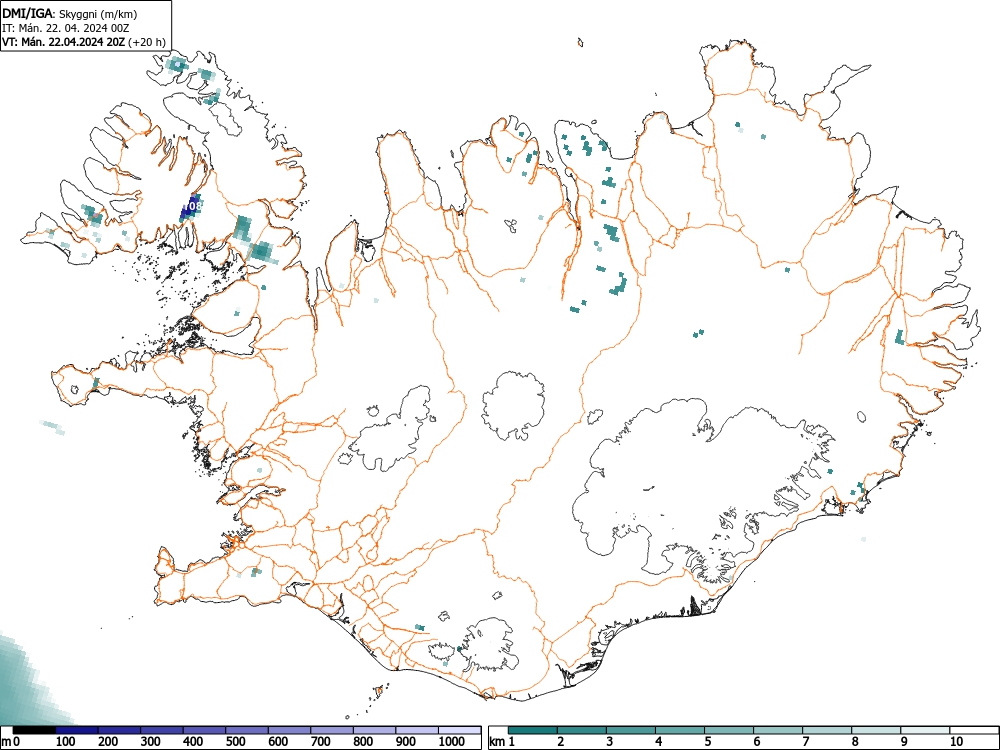Select the 'IT: Mán. 22. 04. 2024 00Z' line
The height and width of the screenshot is (750, 1000).
64,28
